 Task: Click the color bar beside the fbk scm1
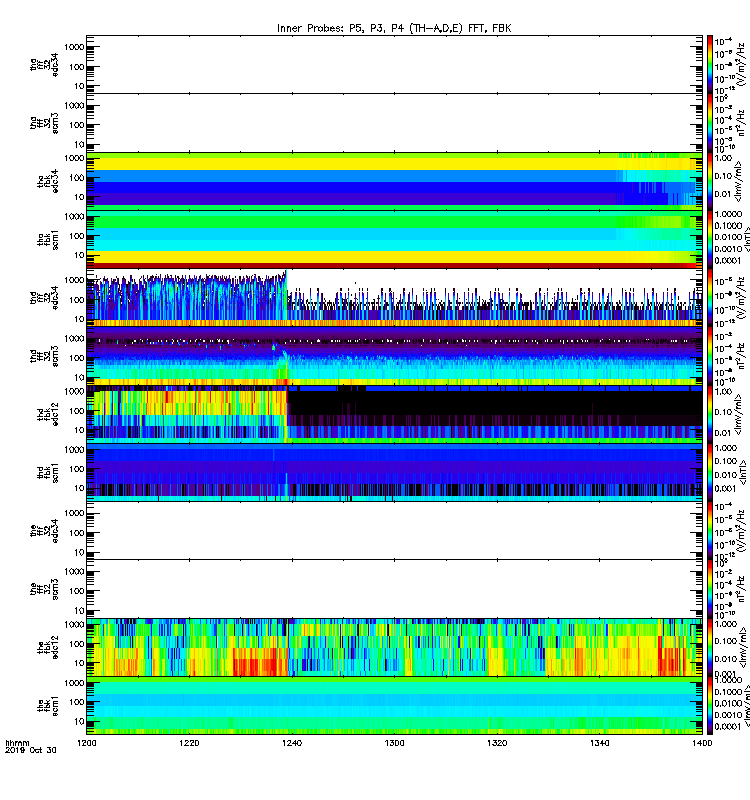click(710, 706)
